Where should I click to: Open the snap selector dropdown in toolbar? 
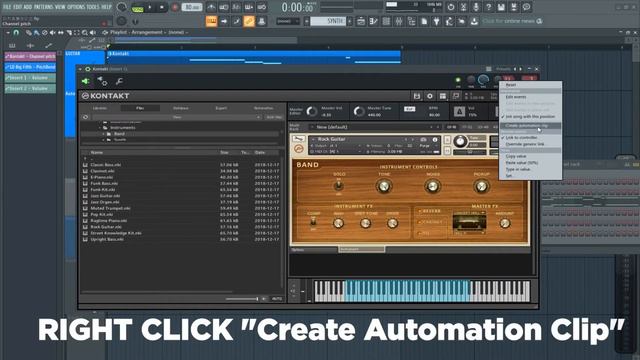tap(288, 21)
